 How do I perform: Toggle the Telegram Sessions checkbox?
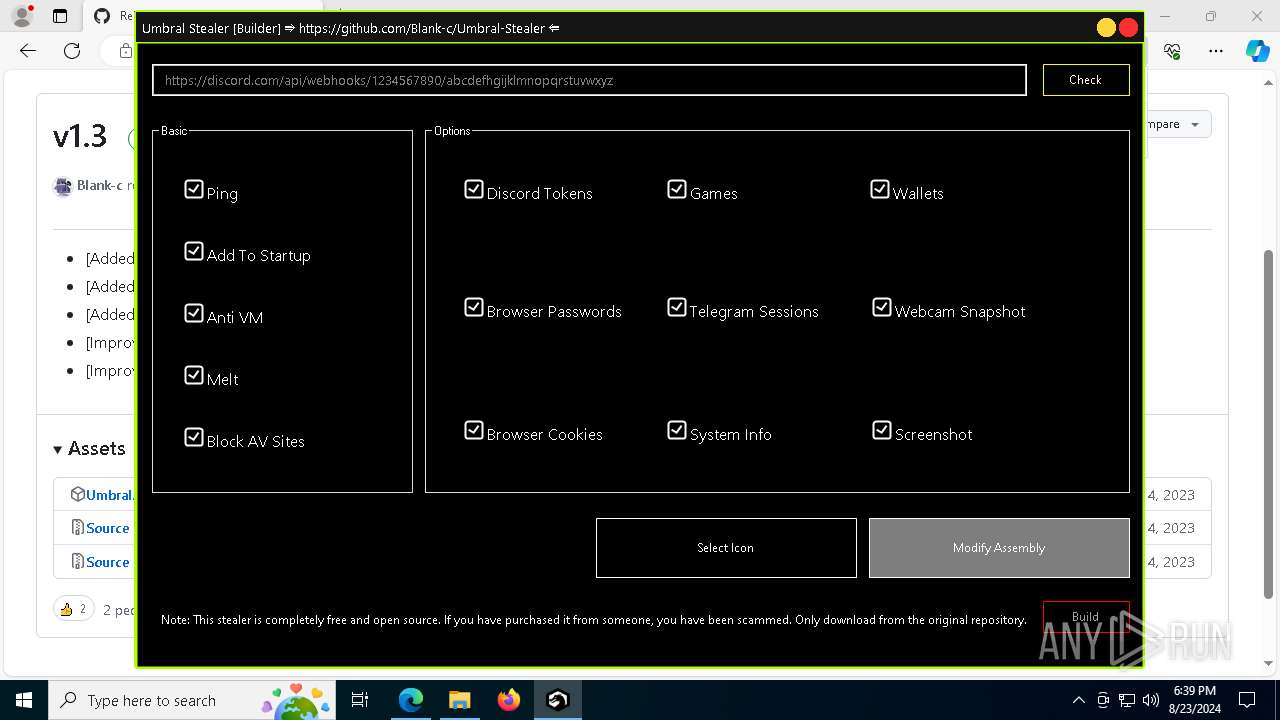[677, 307]
